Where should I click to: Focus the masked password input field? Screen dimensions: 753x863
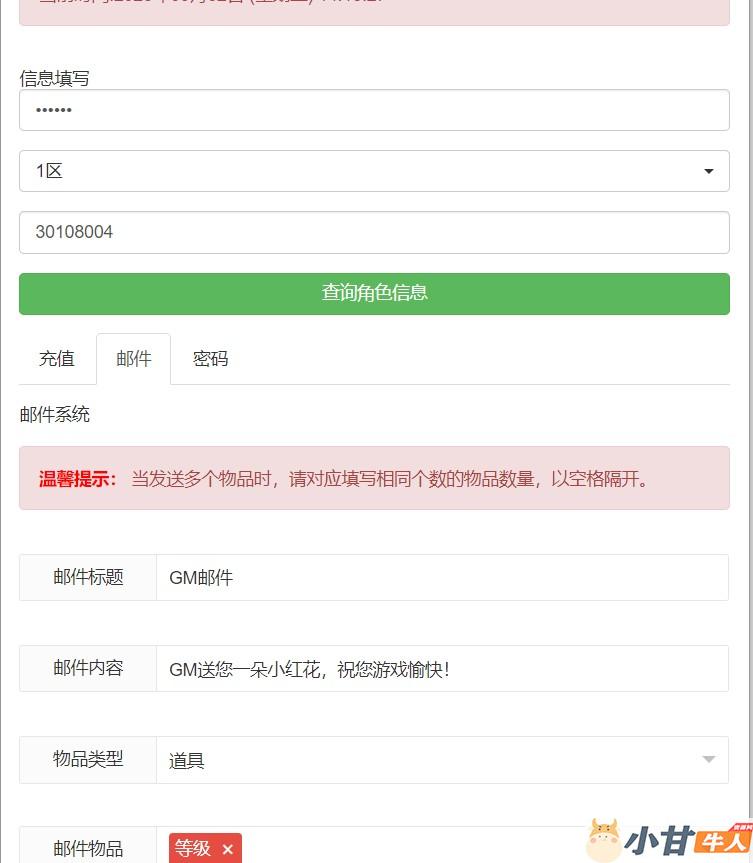pos(374,110)
